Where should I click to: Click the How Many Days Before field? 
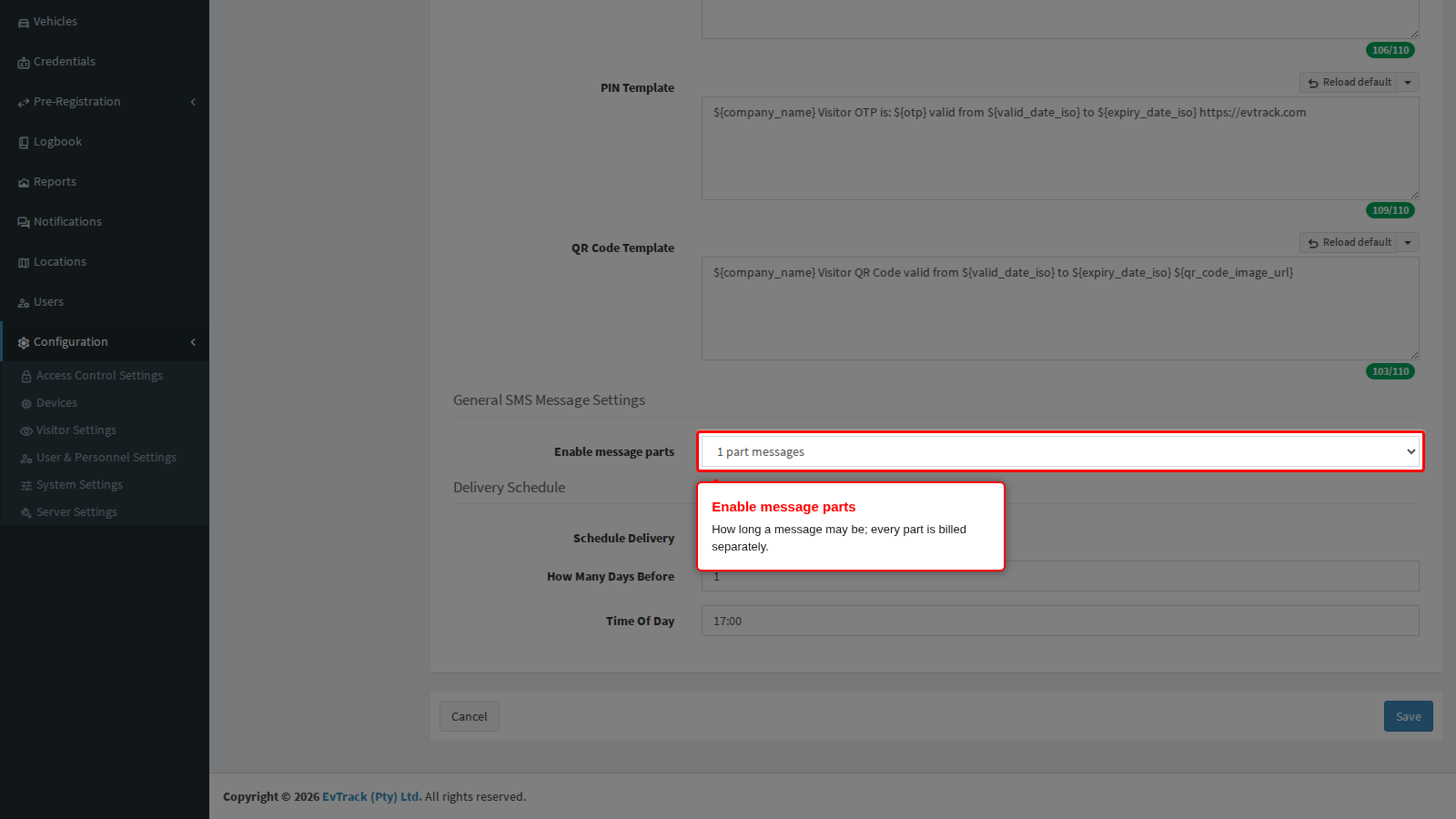click(x=1060, y=576)
